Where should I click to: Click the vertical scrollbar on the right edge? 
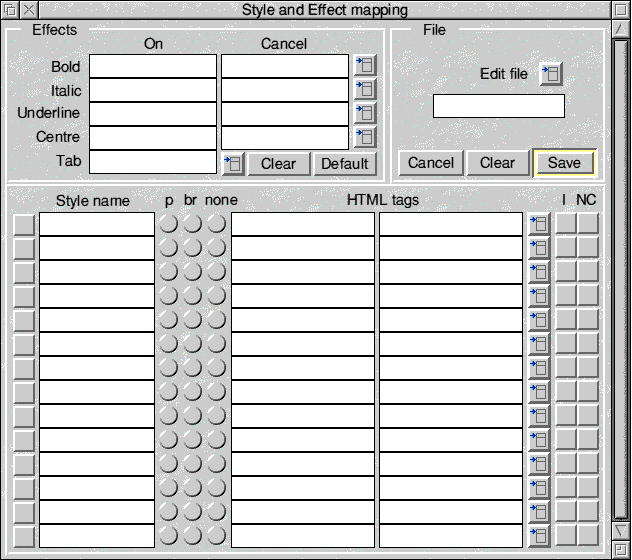point(620,300)
